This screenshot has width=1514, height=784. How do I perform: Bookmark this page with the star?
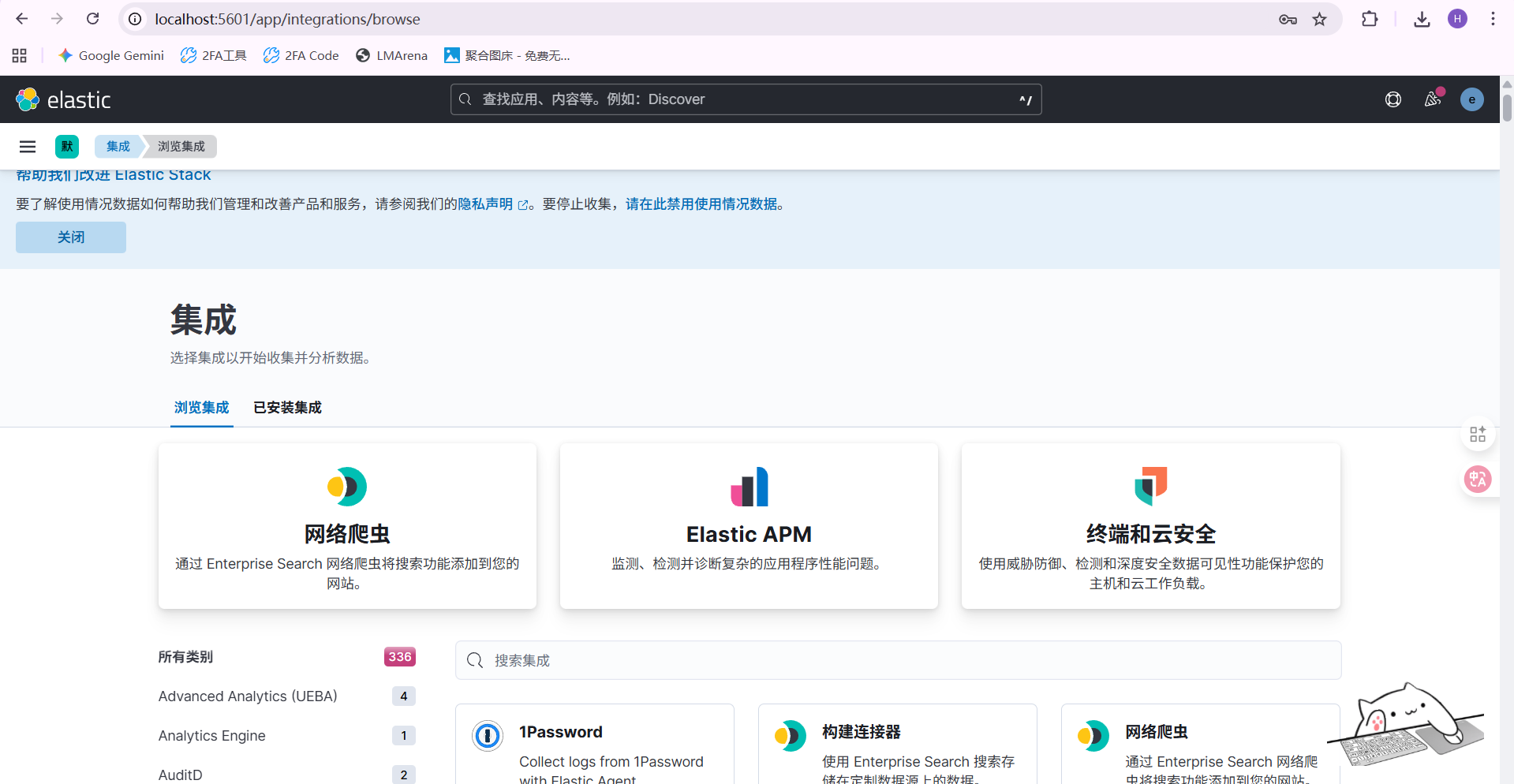point(1319,19)
